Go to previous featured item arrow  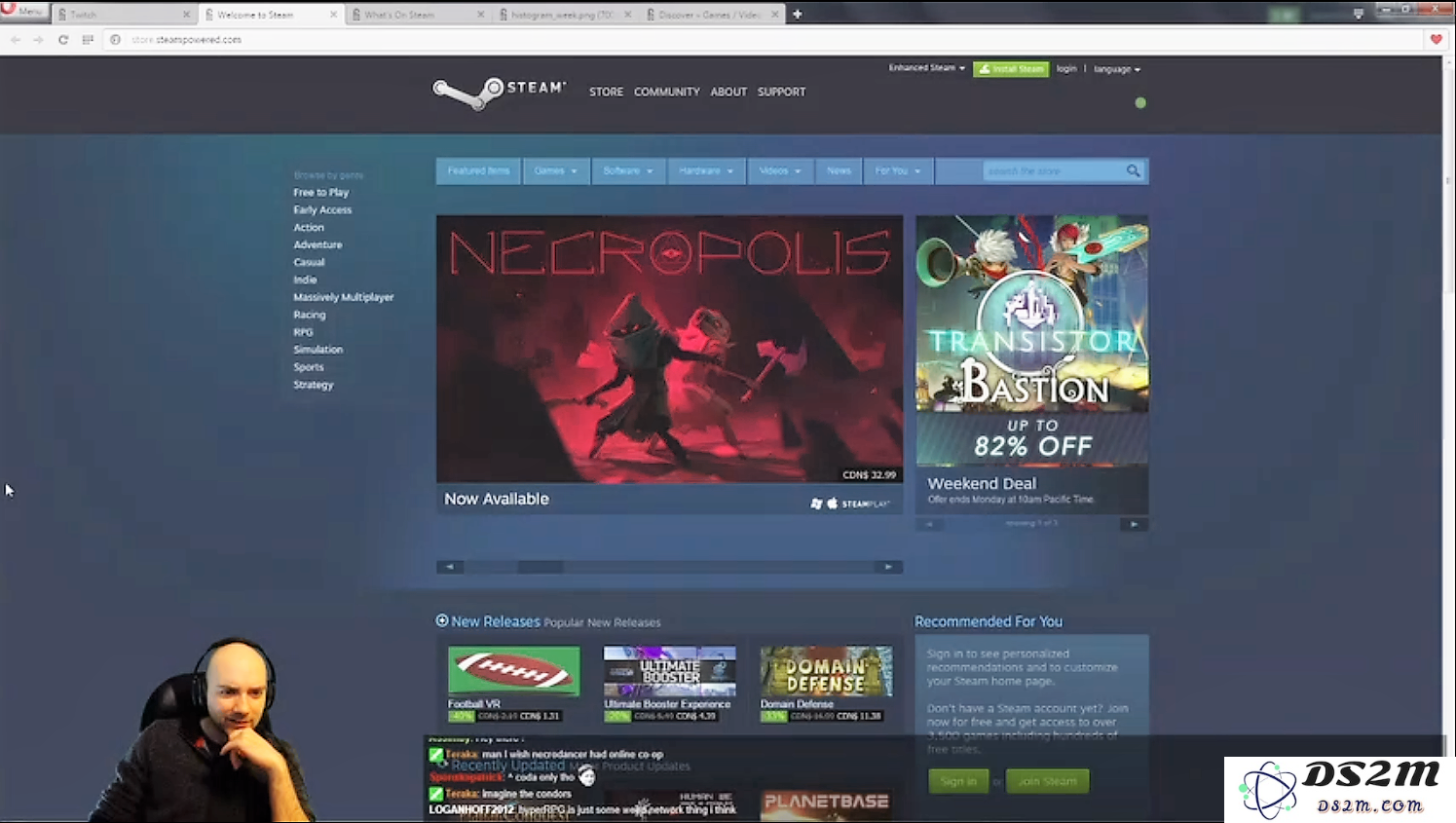(449, 567)
